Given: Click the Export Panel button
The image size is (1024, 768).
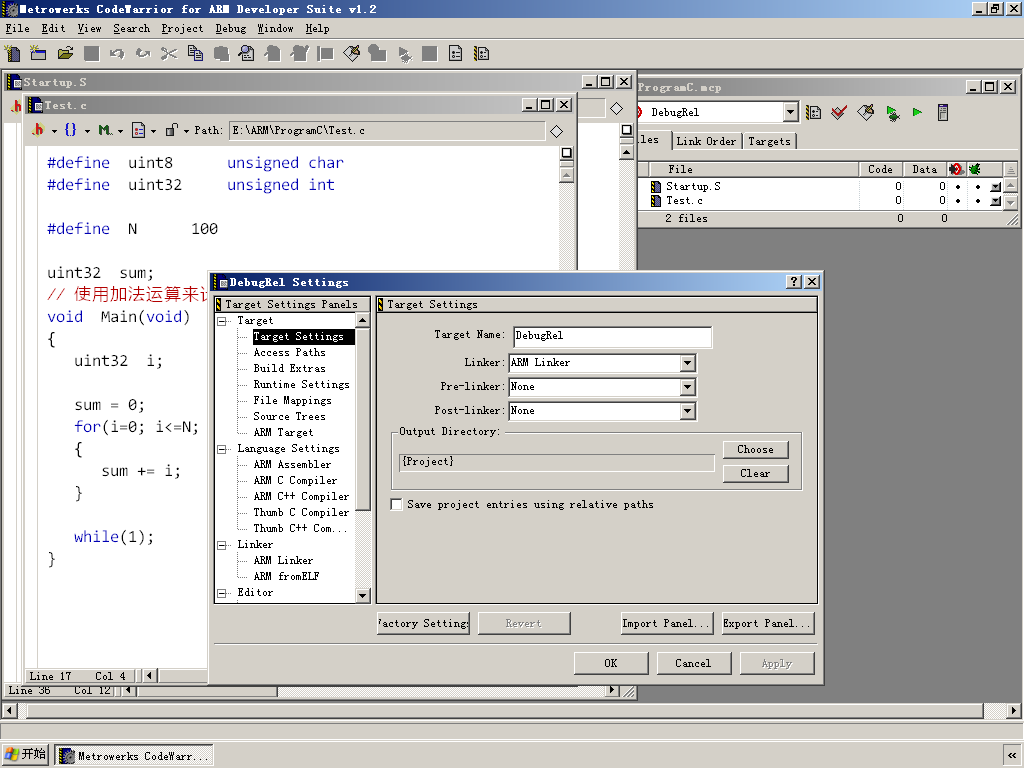Looking at the screenshot, I should [x=767, y=624].
